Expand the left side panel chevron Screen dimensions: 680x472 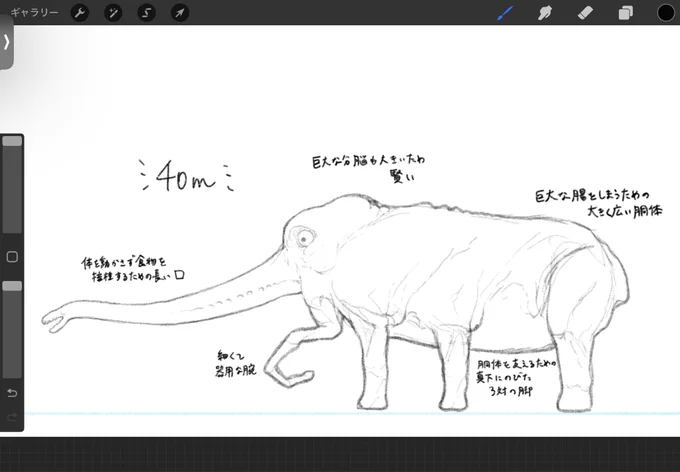pyautogui.click(x=6, y=42)
